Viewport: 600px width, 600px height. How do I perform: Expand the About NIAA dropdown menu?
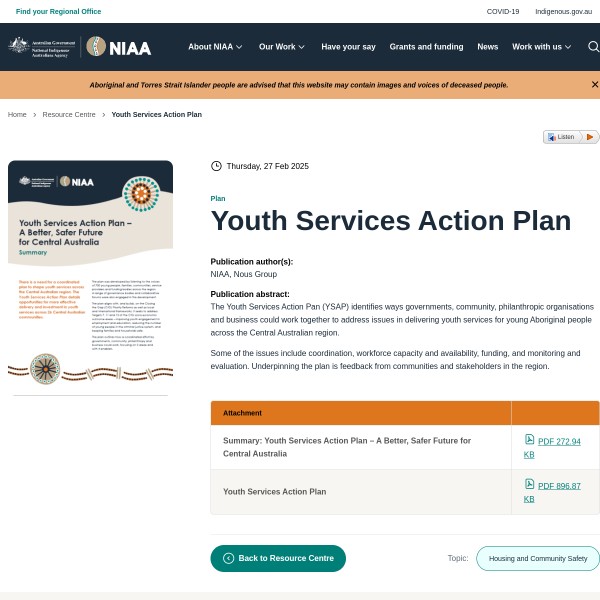215,47
